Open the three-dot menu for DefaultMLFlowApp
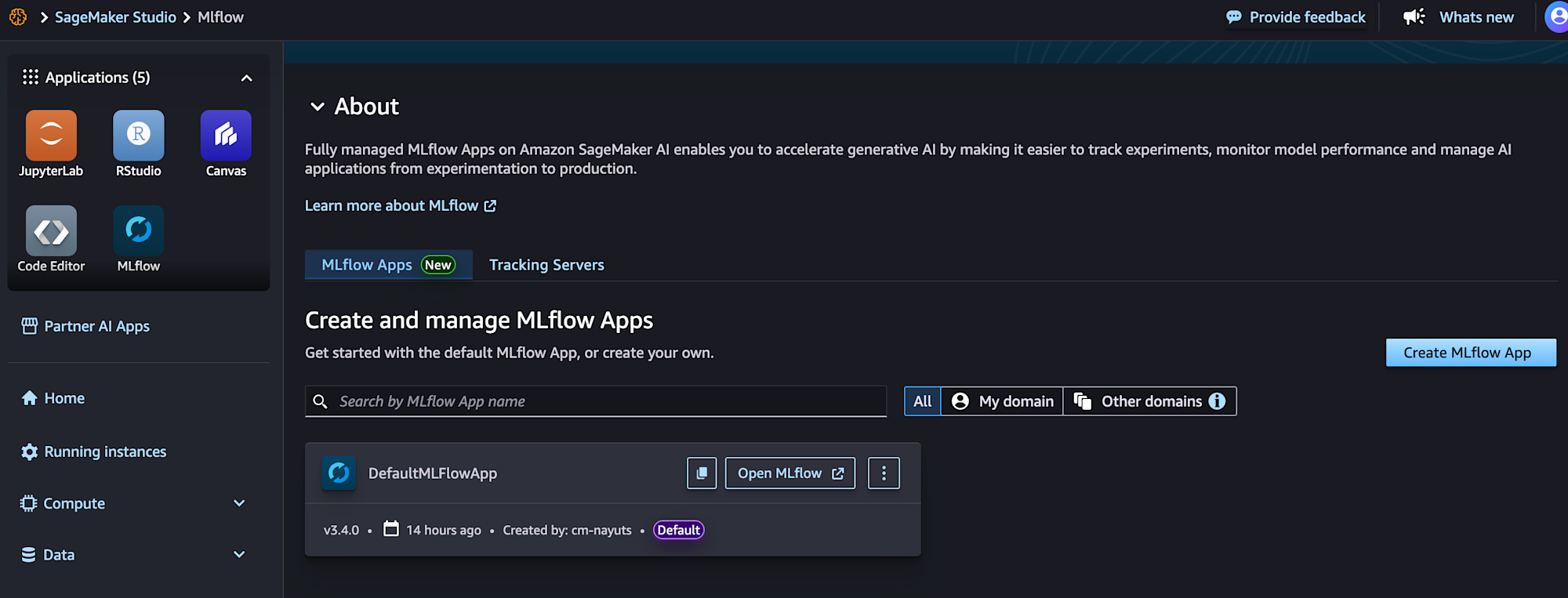1568x598 pixels. 884,473
